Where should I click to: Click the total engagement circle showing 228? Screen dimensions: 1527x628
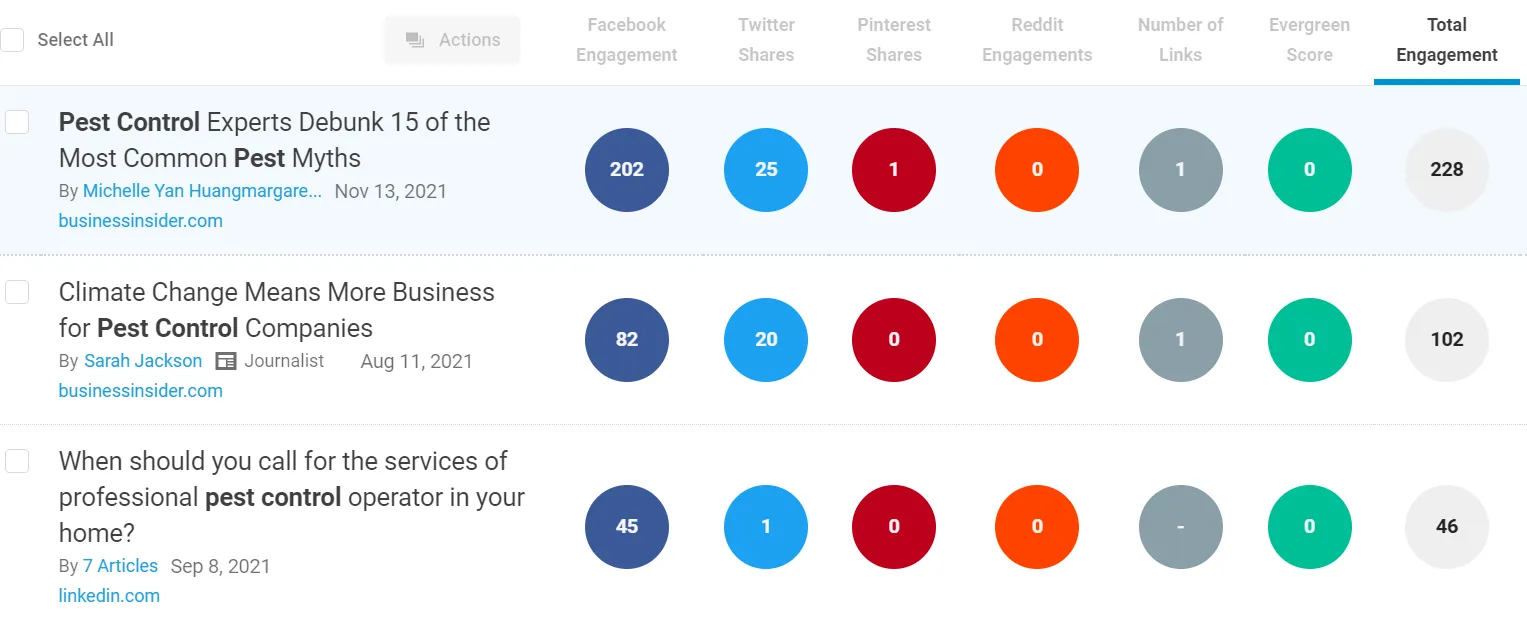pos(1447,170)
